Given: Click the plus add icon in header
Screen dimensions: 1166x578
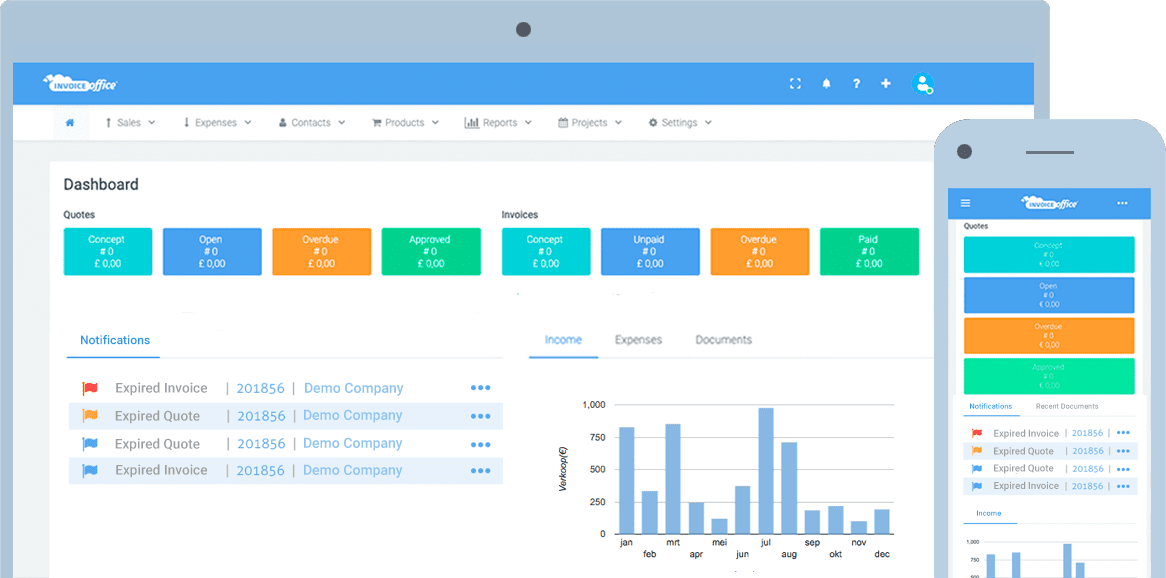Looking at the screenshot, I should (x=886, y=84).
